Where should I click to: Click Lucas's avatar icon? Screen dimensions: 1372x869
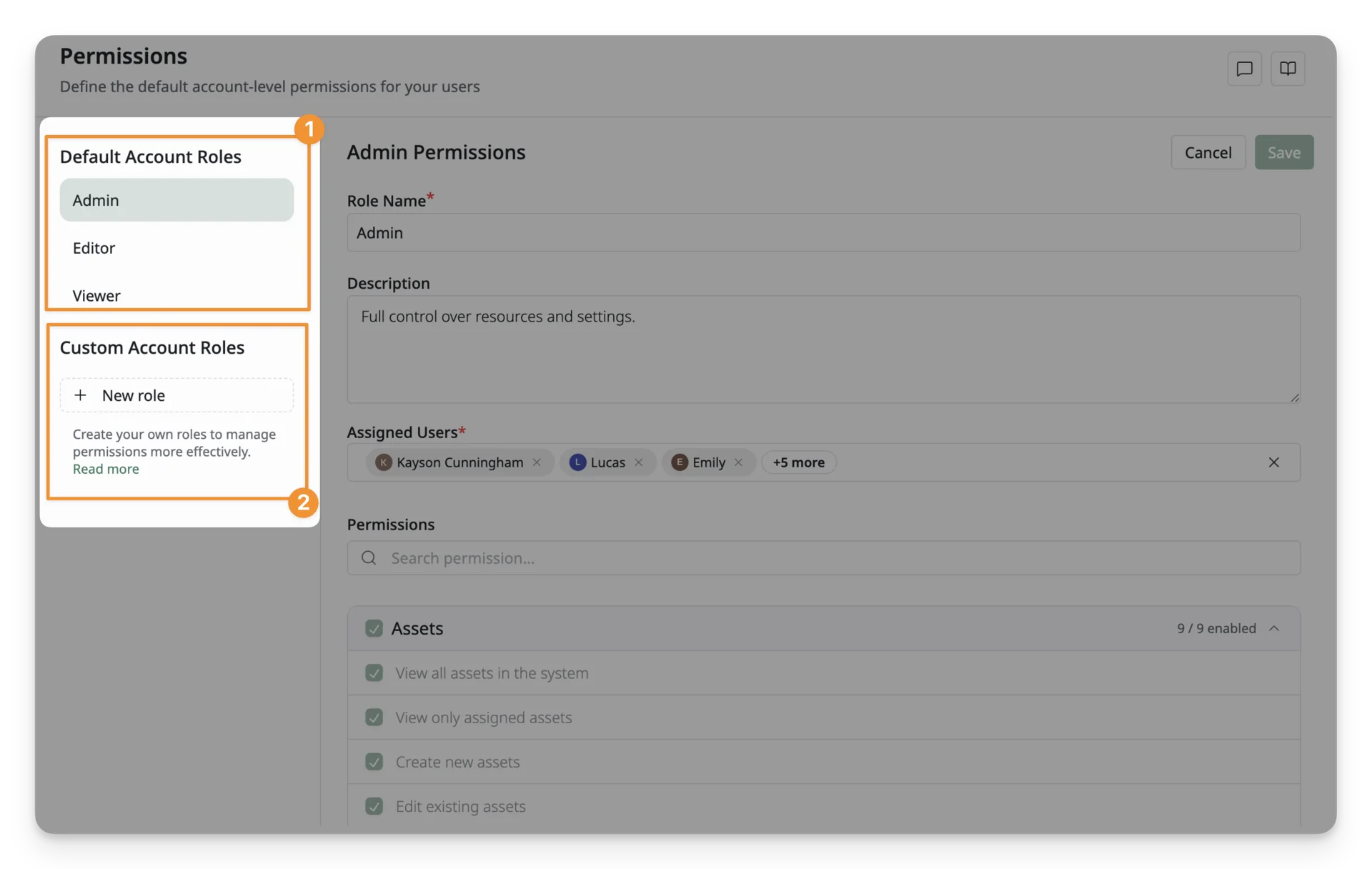(x=577, y=462)
